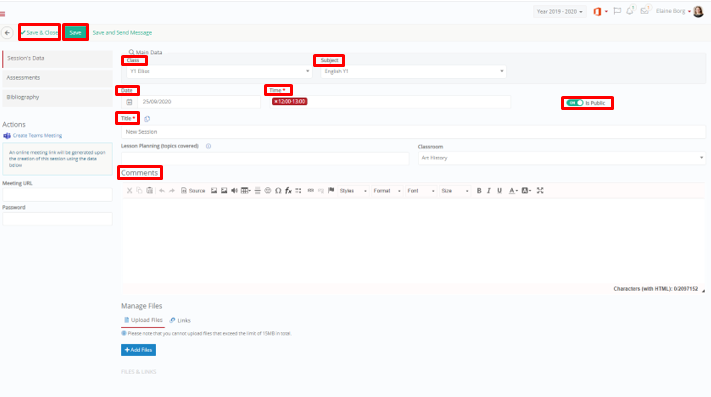Open the Classroom dropdown Art History

click(x=561, y=158)
